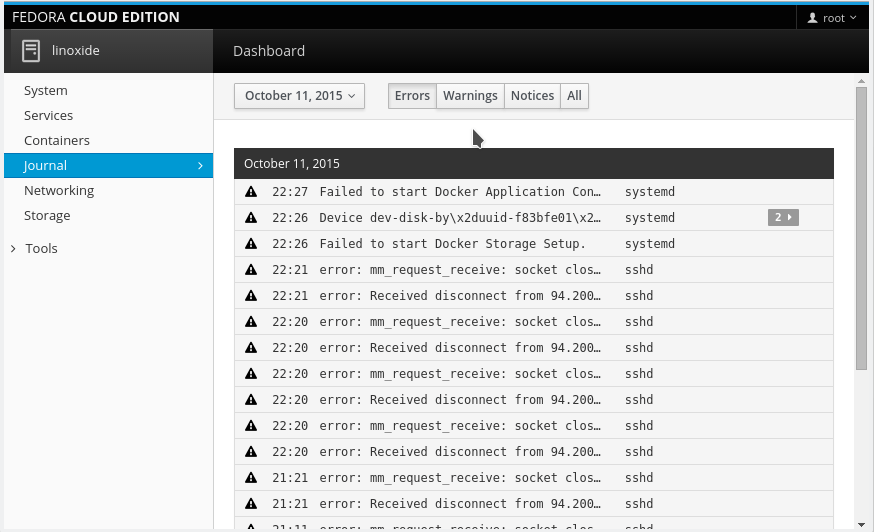Click the vertical scrollbar thumb
This screenshot has width=874, height=532.
(x=861, y=230)
